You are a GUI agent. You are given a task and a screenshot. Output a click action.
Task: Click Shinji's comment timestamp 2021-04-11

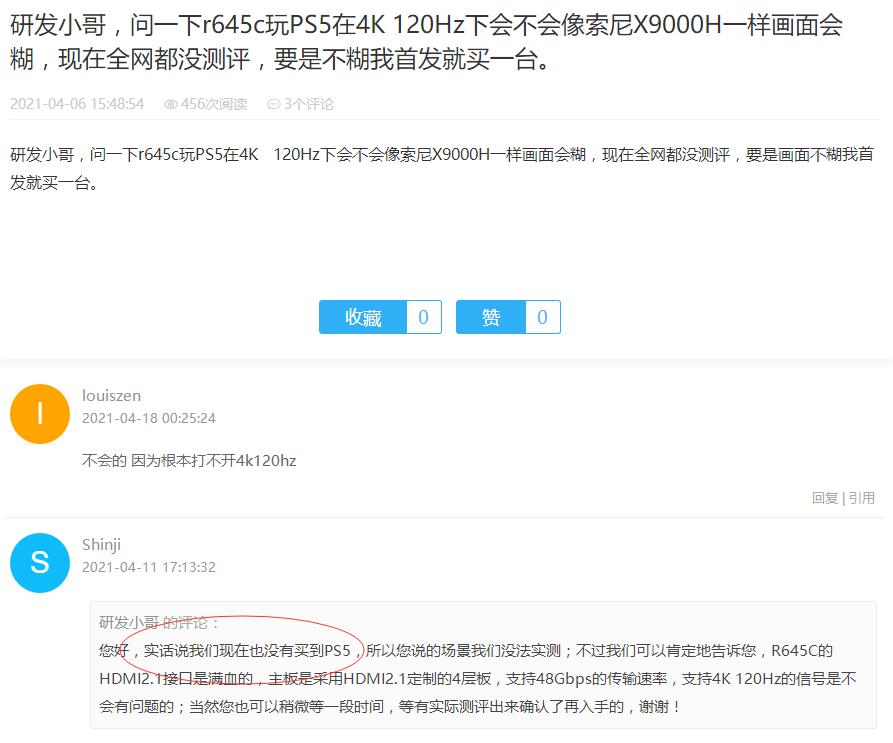tap(149, 568)
